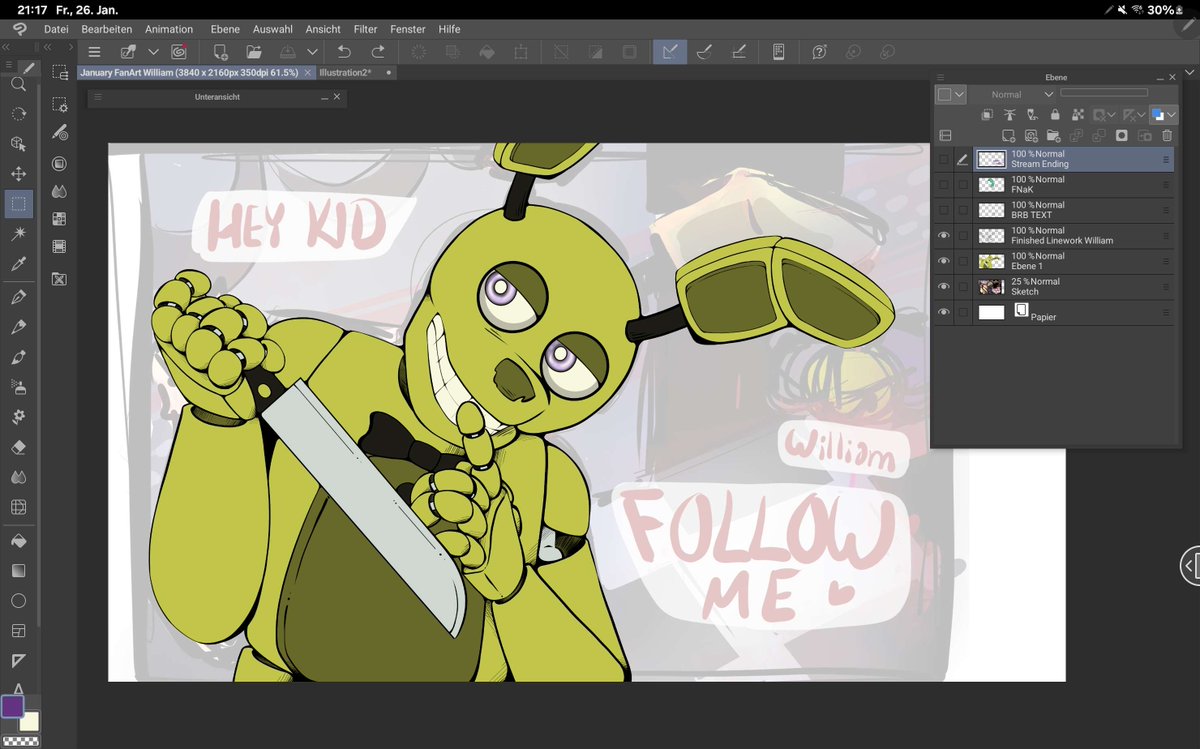
Task: Select the Eyedropper tool
Action: point(20,265)
